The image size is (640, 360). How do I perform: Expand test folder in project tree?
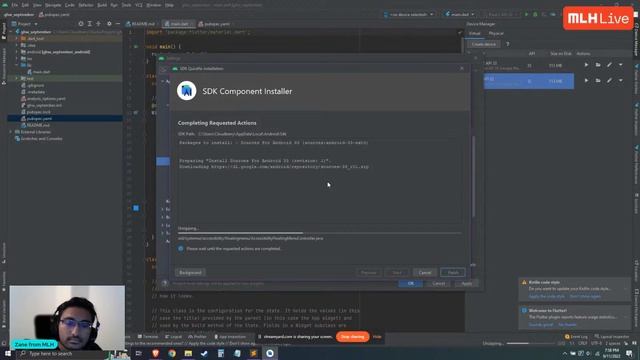(17, 78)
